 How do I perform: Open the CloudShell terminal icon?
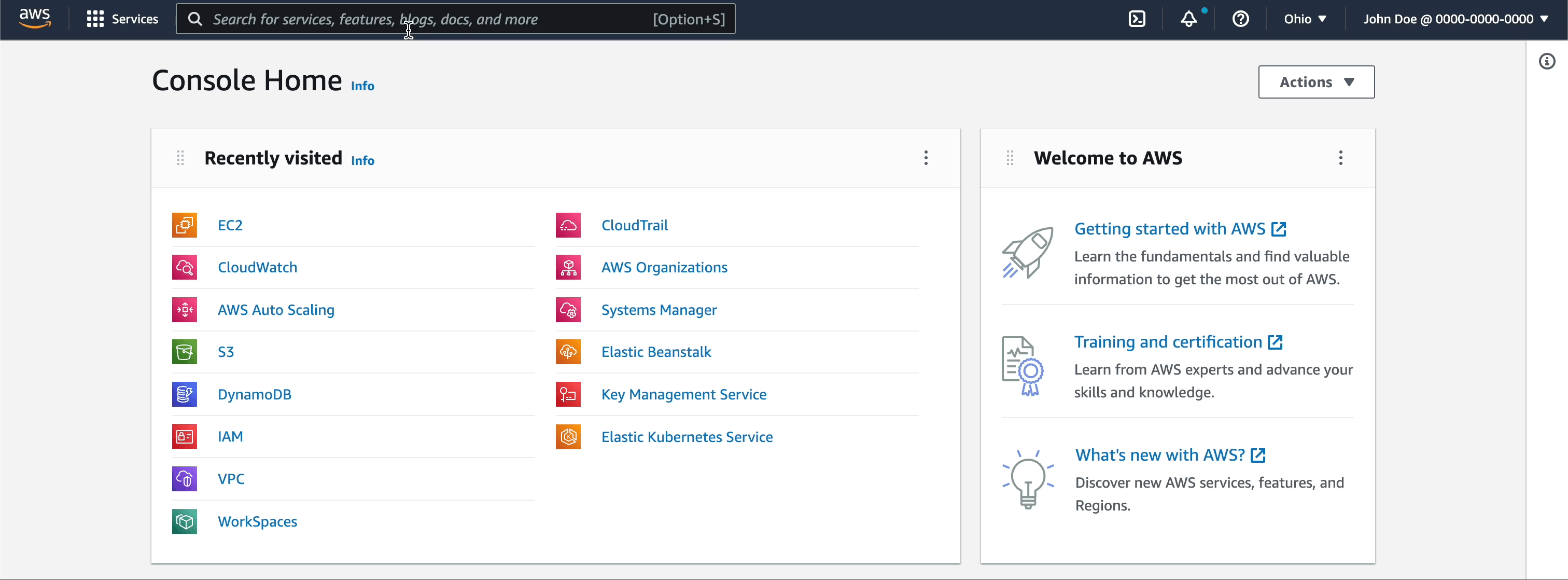tap(1138, 18)
